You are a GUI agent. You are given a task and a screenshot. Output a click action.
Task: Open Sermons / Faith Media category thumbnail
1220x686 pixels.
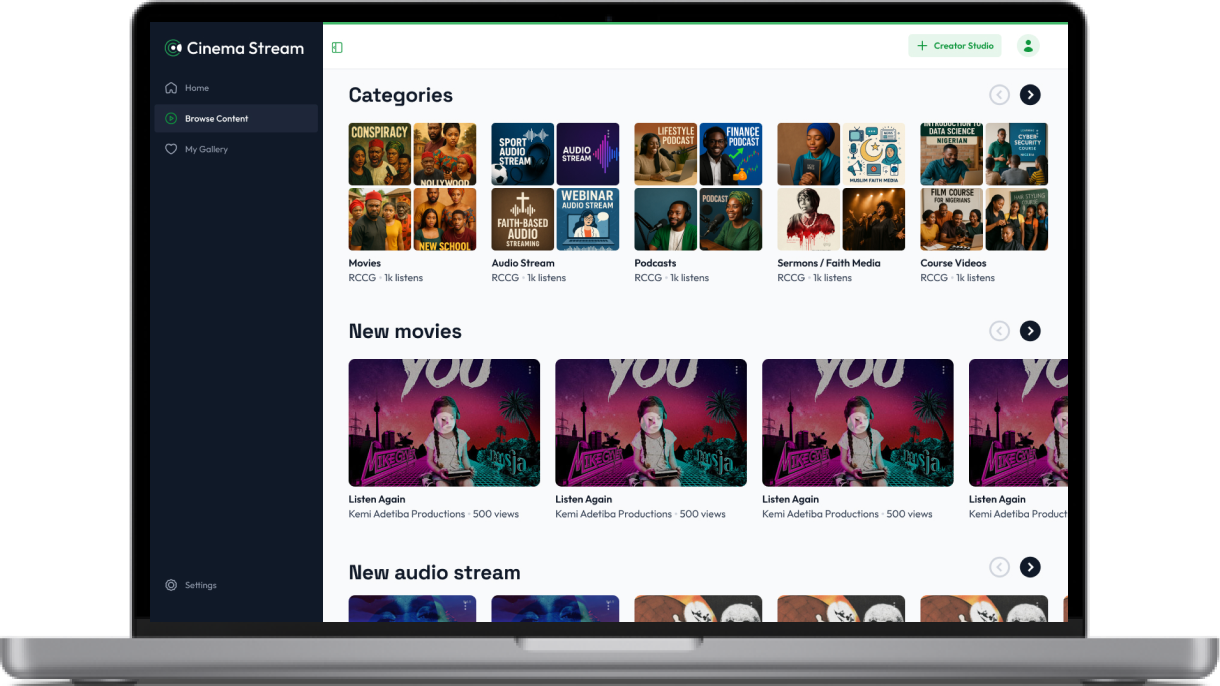[840, 186]
